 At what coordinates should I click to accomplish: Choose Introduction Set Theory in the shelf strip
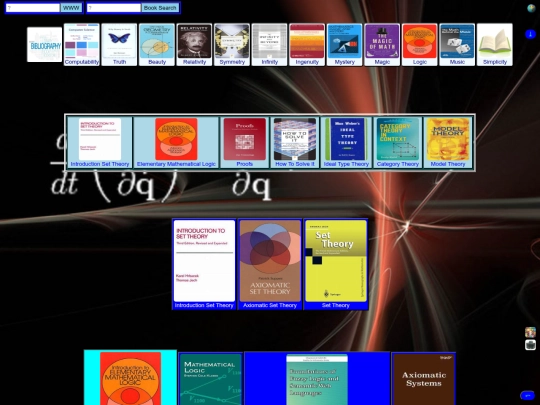point(100,143)
